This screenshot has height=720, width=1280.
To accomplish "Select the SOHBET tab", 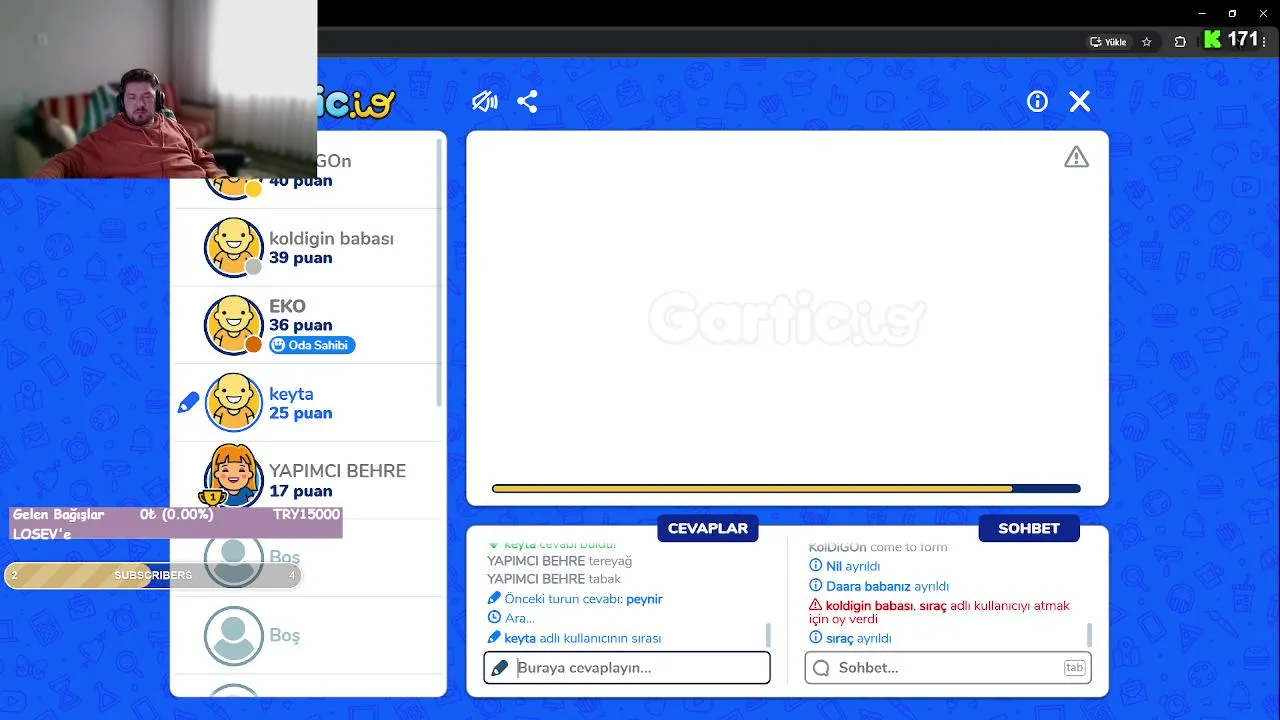I will 1029,528.
